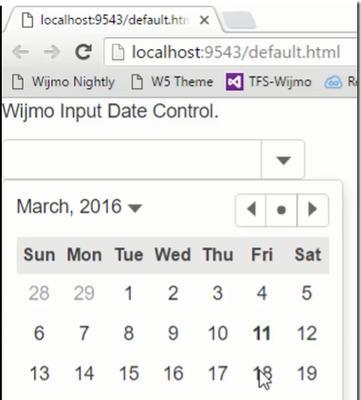Close the localhost:9543 browser tab
Viewport: 361px width, 400px height.
(204, 21)
